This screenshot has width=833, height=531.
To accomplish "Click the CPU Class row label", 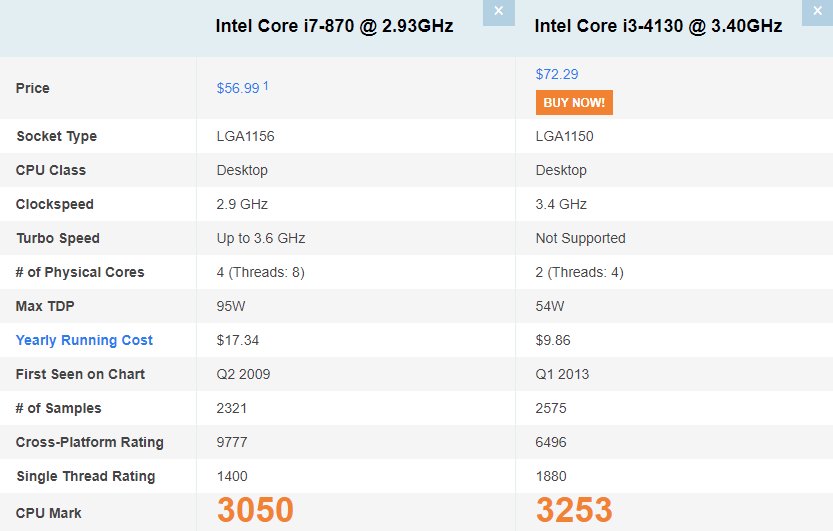I will pos(50,170).
